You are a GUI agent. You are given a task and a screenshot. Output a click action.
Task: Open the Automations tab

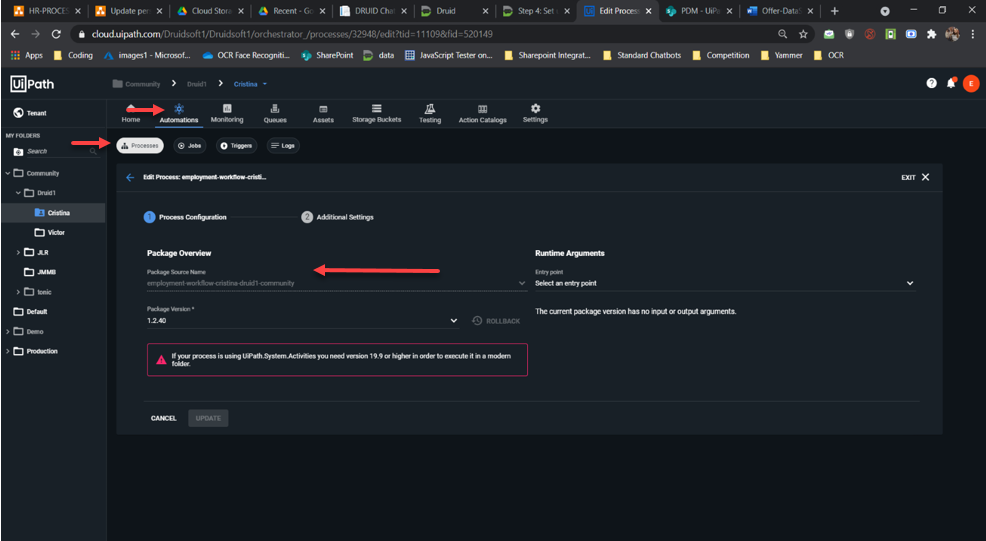point(179,113)
